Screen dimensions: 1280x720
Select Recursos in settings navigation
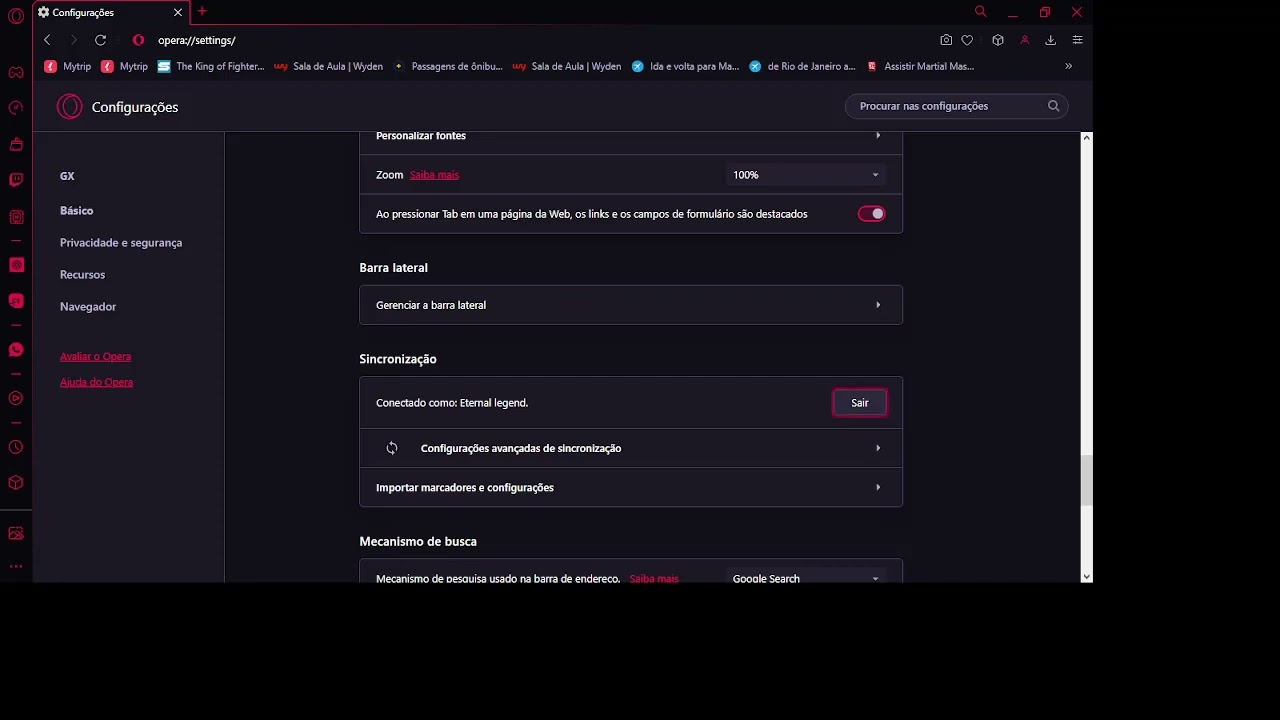pos(82,275)
